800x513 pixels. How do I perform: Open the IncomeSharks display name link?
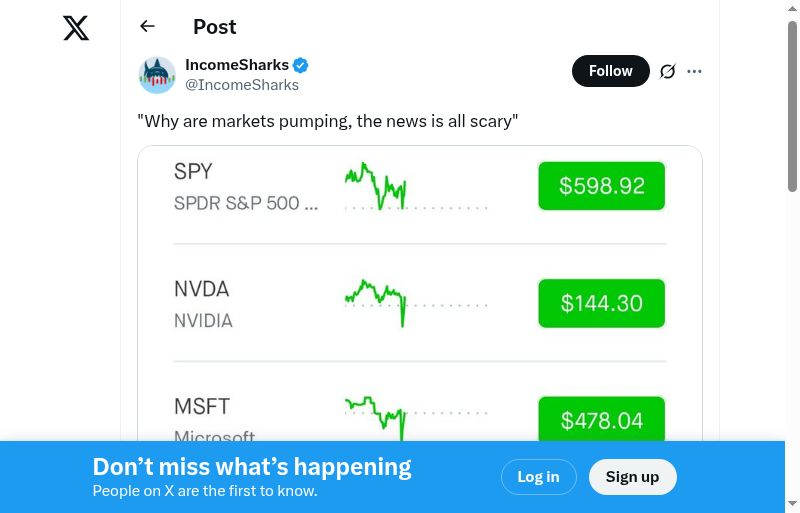point(237,65)
